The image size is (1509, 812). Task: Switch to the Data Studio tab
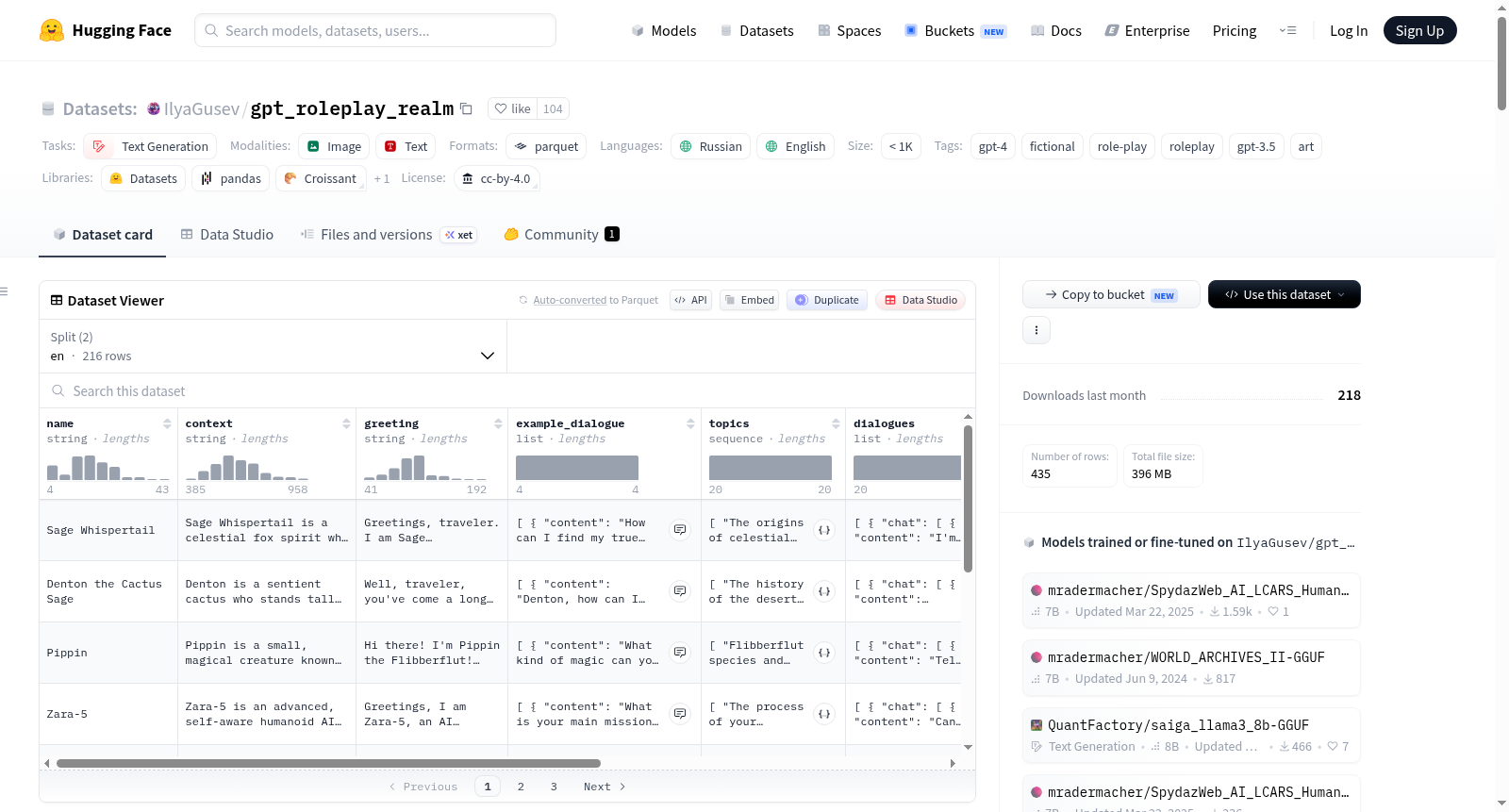click(227, 234)
